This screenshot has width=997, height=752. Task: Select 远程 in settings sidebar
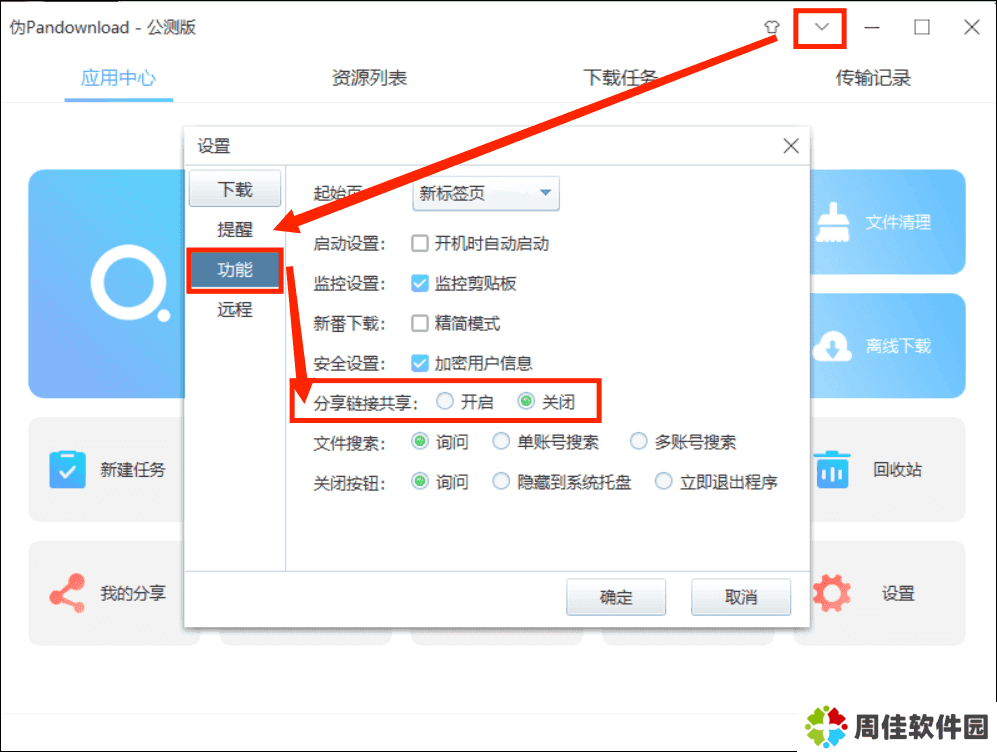click(235, 310)
